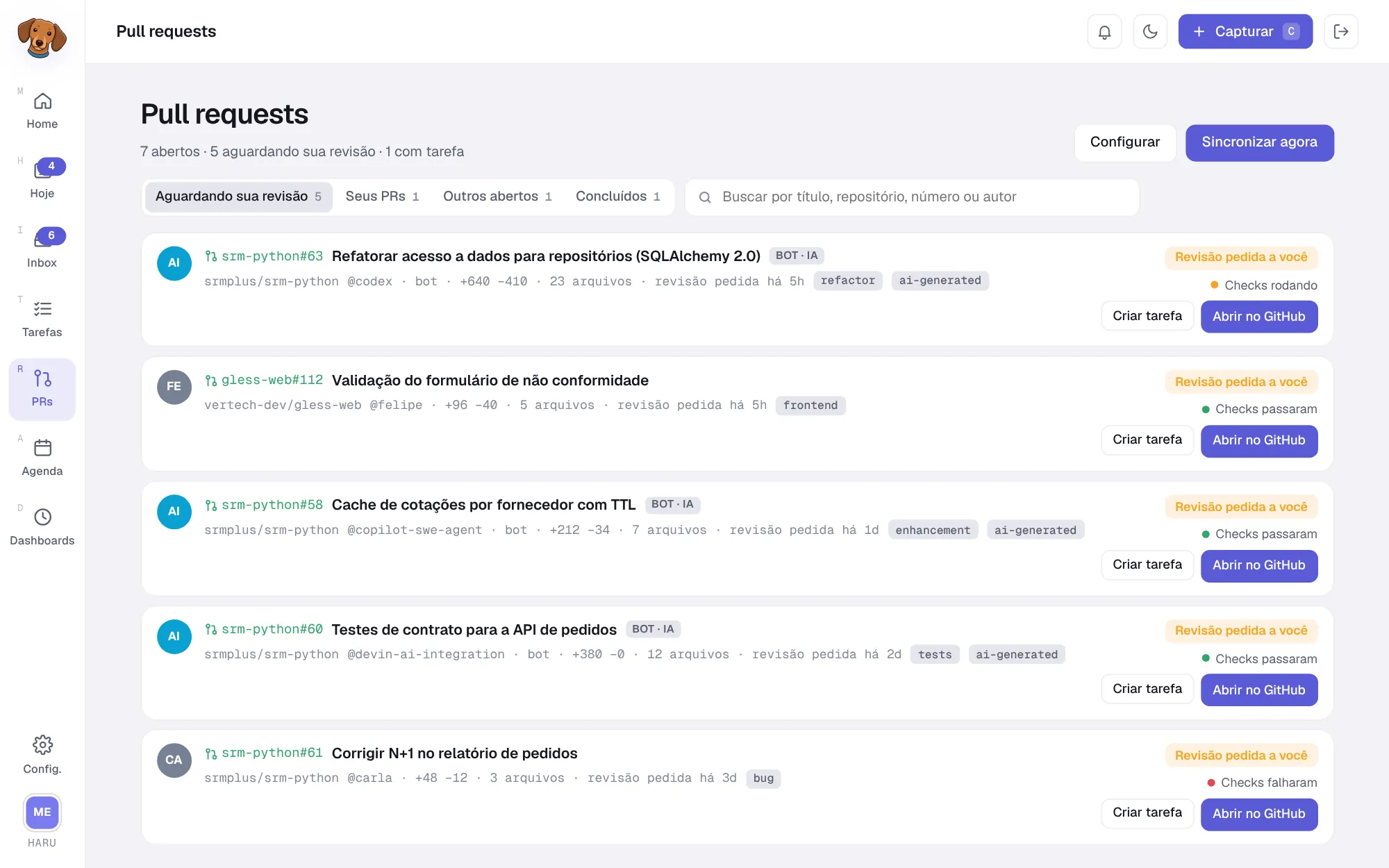Click the dachshund logo in the sidebar

tap(42, 36)
